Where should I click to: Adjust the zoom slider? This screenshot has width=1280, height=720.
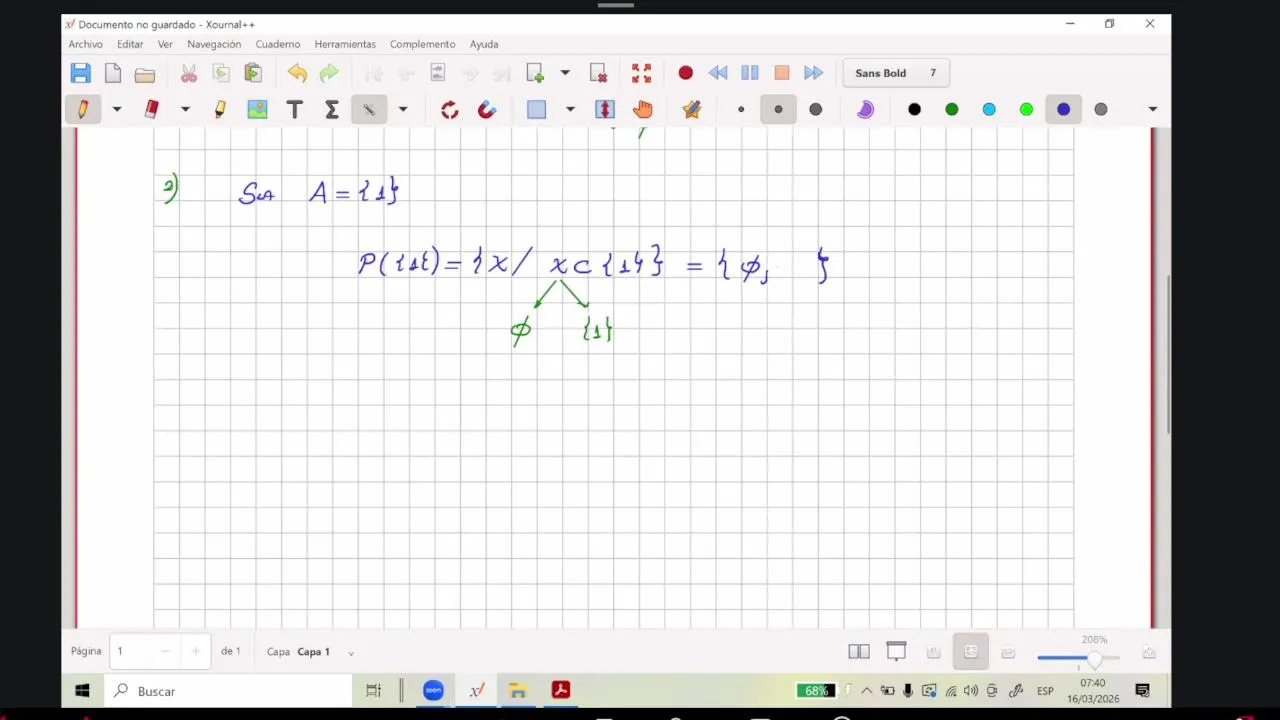point(1079,658)
